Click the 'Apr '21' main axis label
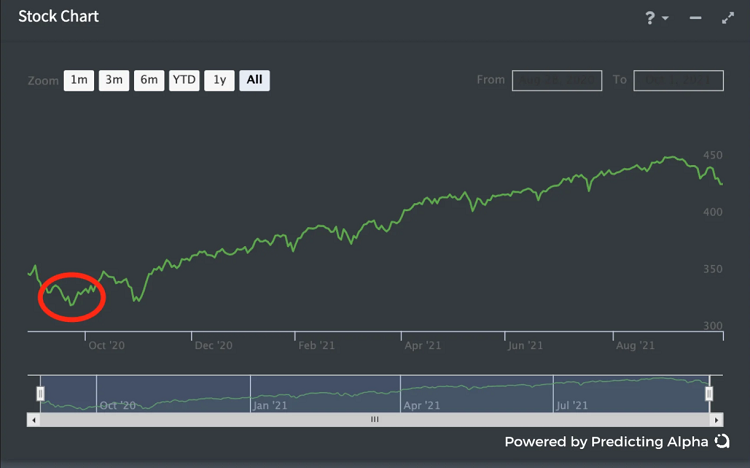 (422, 345)
